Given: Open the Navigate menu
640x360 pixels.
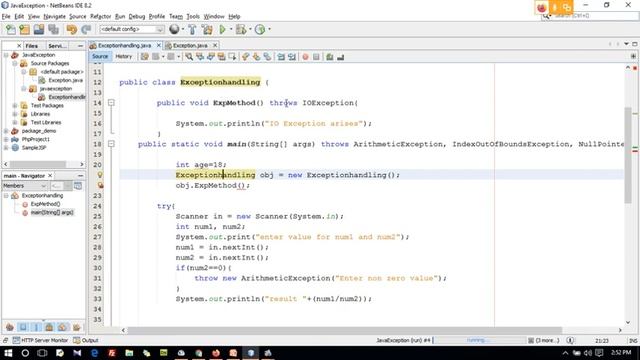Looking at the screenshot, I should 54,16.
